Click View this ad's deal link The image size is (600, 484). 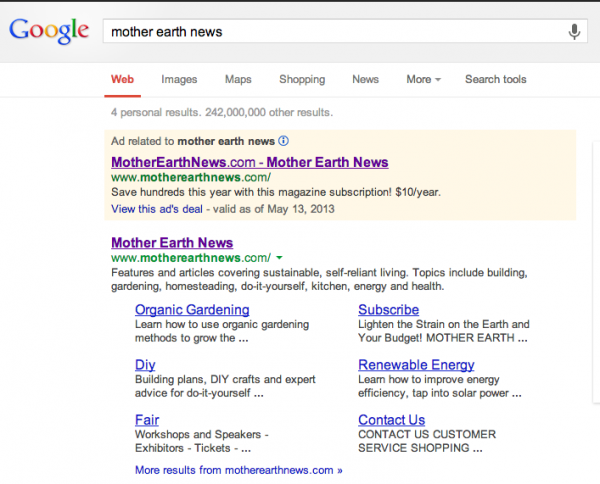157,209
